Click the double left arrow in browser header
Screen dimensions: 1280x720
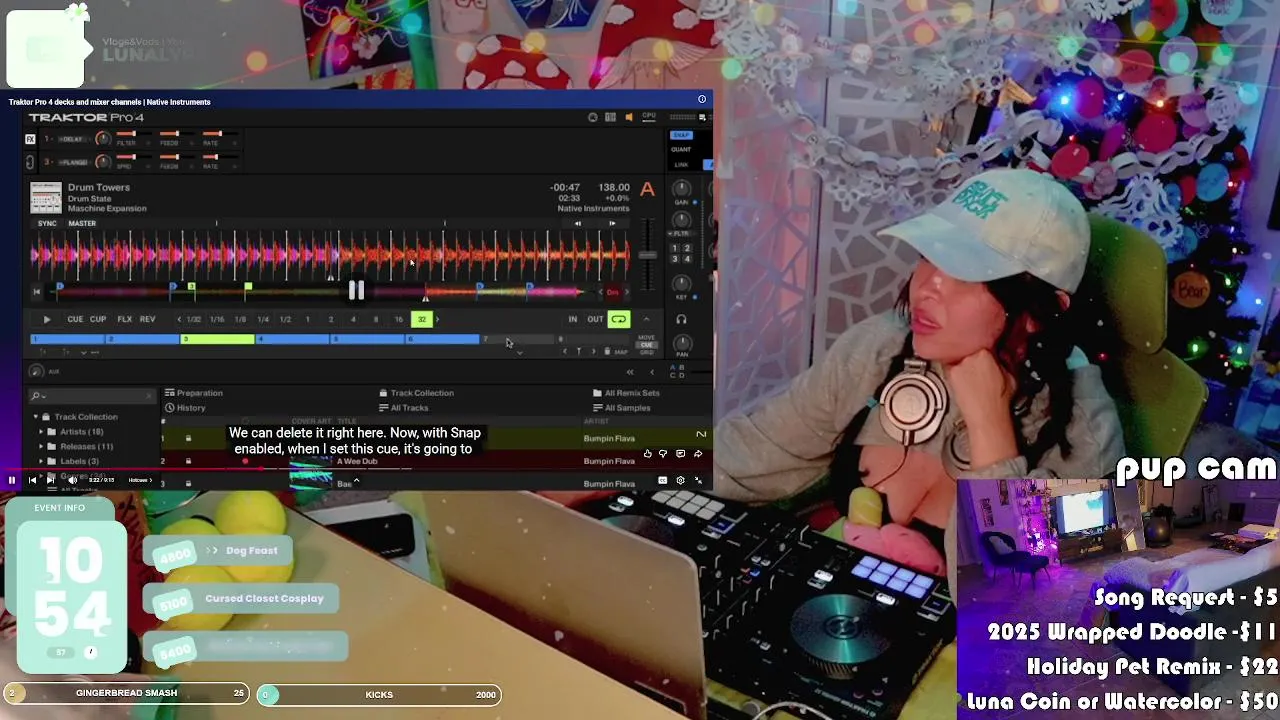point(630,372)
